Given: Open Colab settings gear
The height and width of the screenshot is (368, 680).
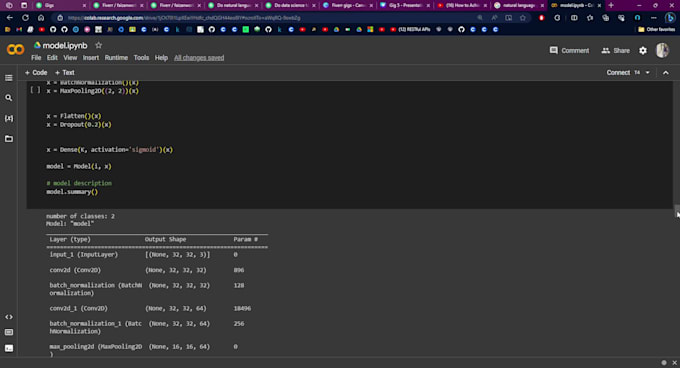Looking at the screenshot, I should [x=643, y=51].
